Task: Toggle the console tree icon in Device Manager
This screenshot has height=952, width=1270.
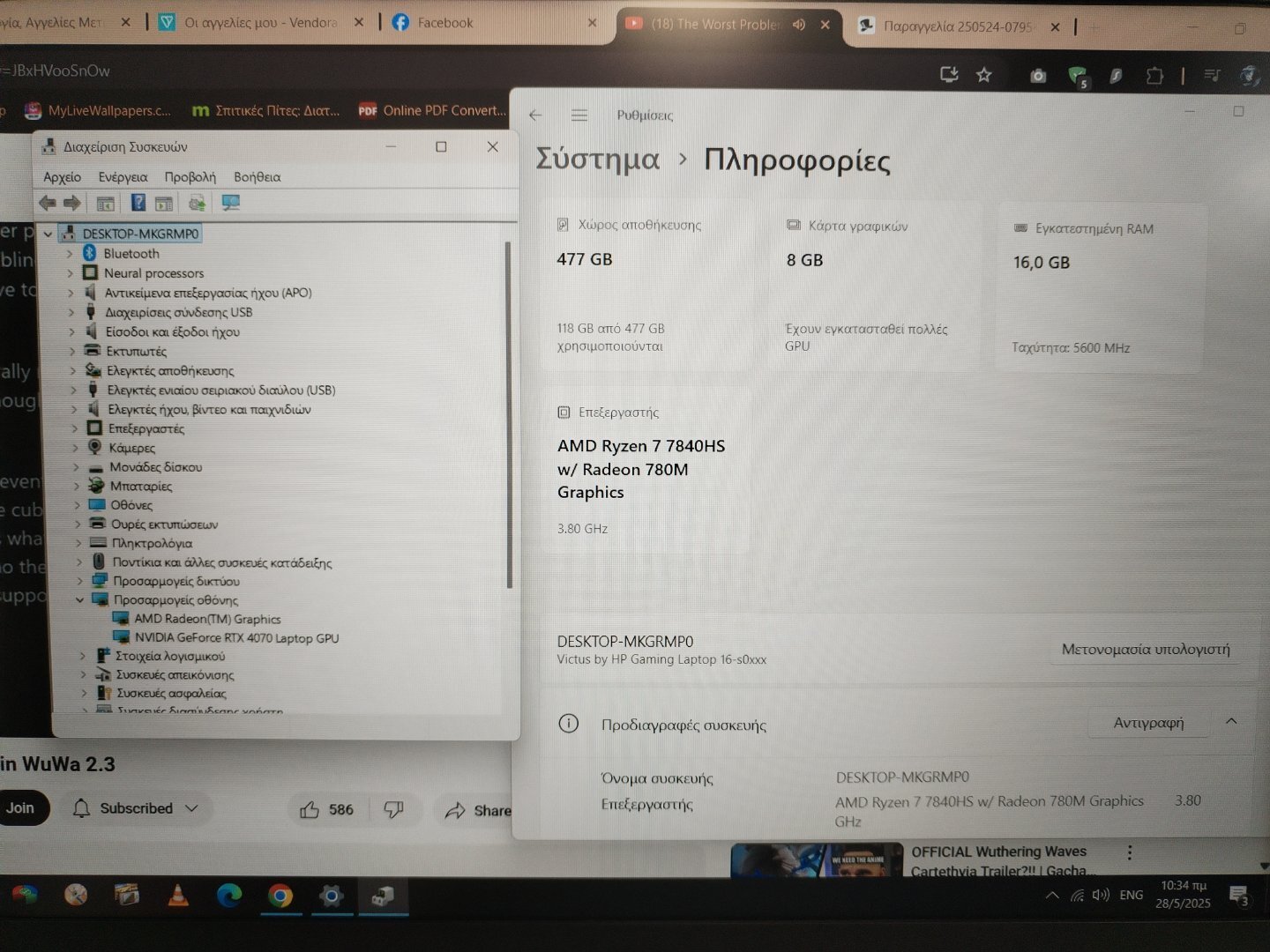Action: point(105,204)
